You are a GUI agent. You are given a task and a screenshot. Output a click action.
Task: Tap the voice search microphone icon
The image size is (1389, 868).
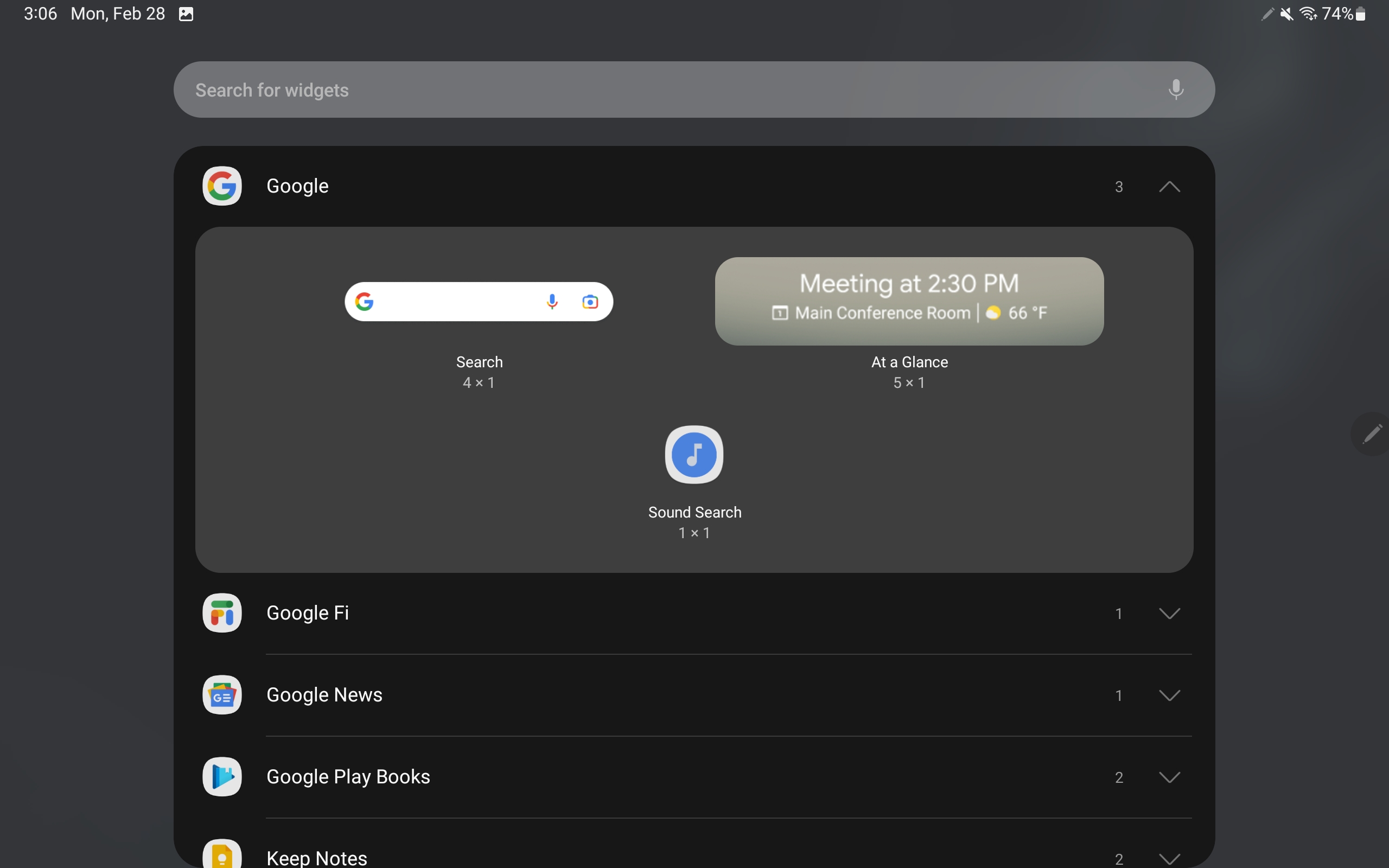1175,90
